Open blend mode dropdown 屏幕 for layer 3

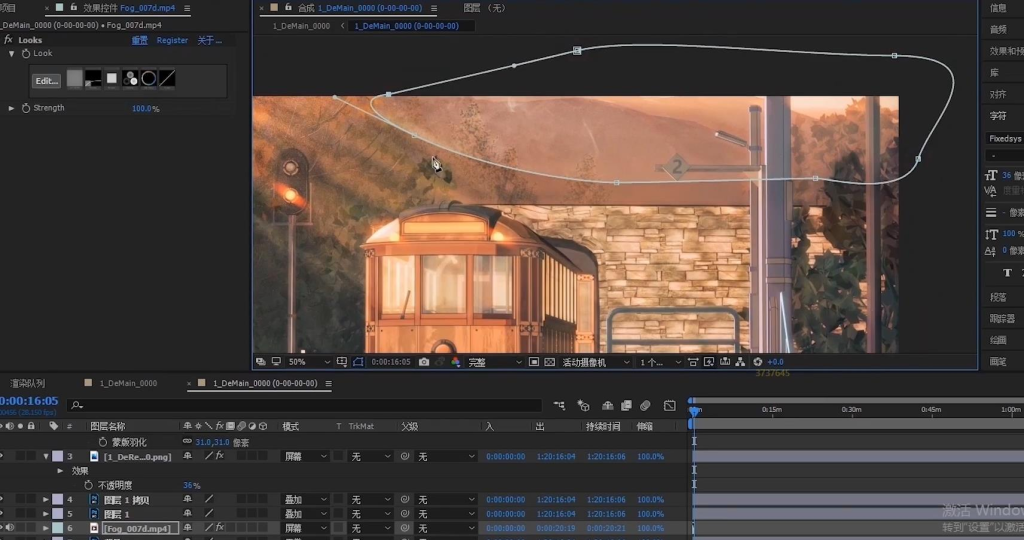[305, 456]
